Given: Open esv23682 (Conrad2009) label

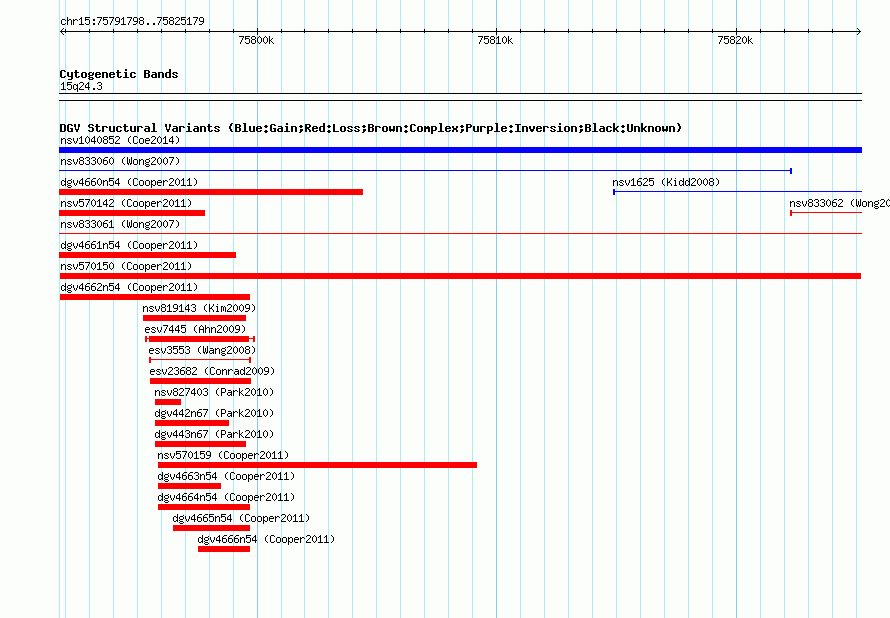Looking at the screenshot, I should pyautogui.click(x=212, y=371).
